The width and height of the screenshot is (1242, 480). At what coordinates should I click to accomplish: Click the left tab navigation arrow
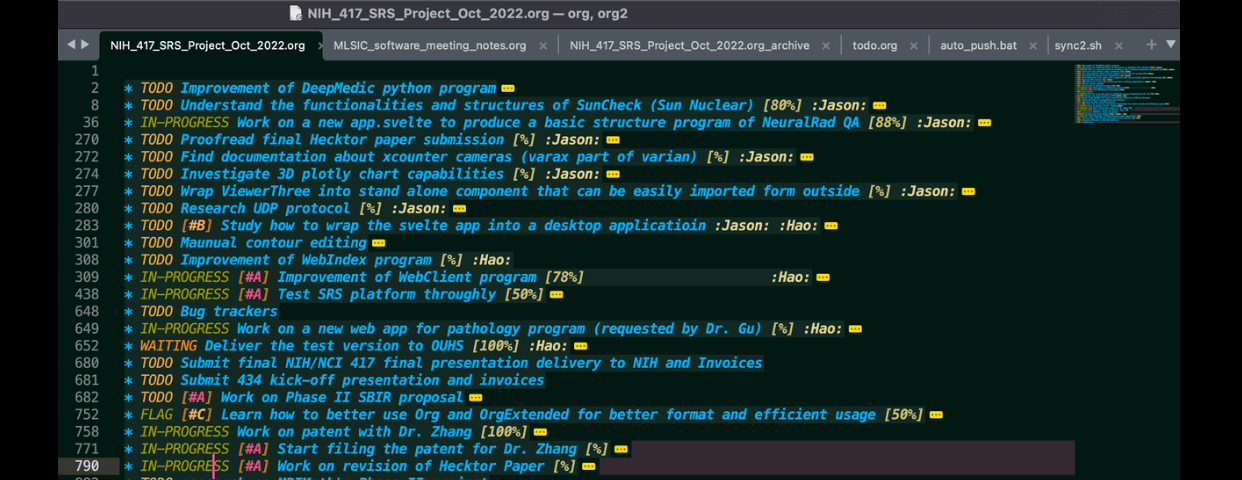point(71,45)
